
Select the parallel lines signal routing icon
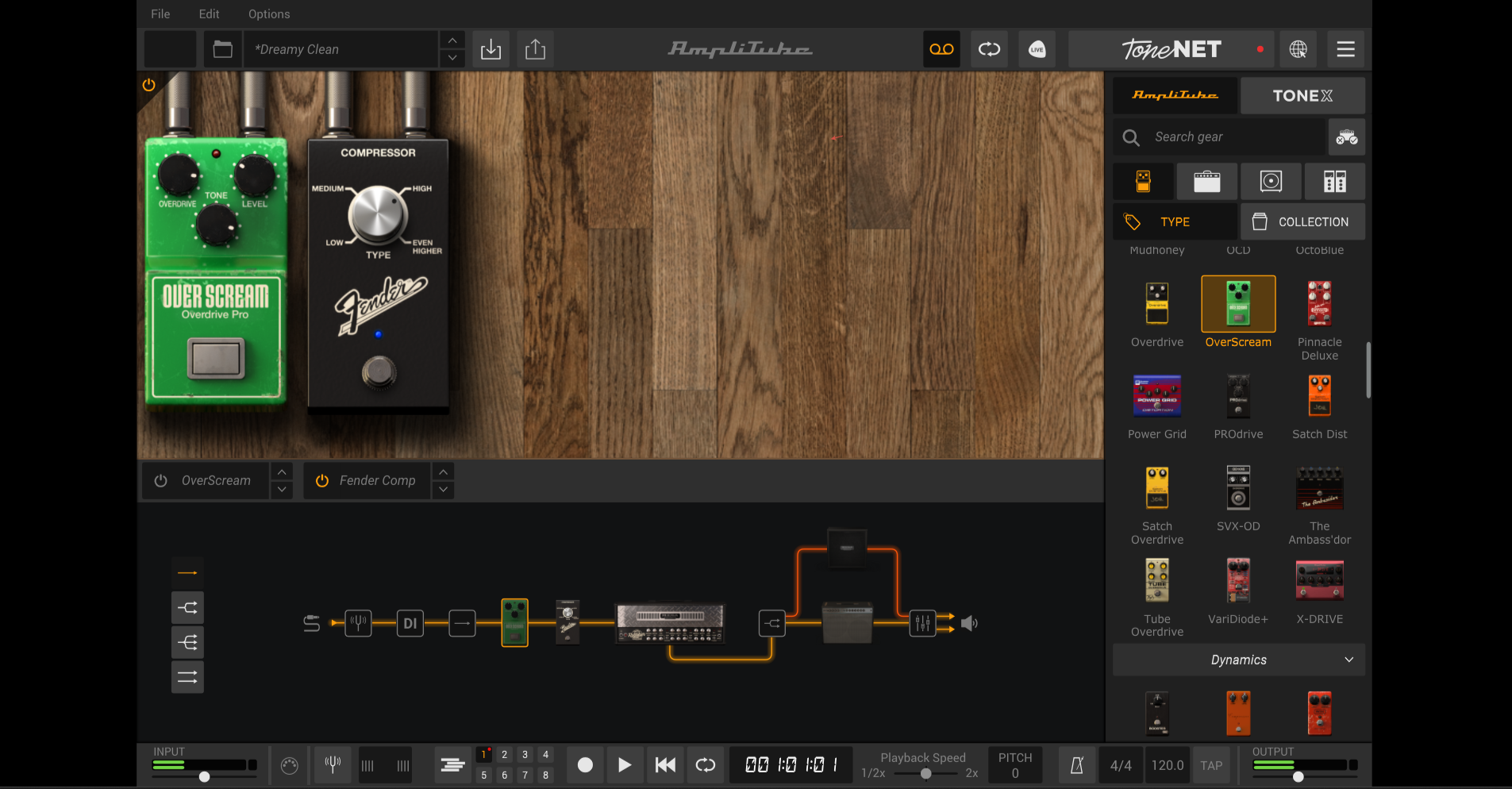coord(187,677)
